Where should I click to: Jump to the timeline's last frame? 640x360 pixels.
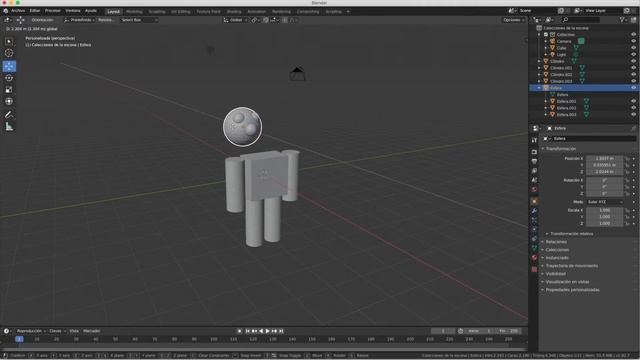[281, 331]
